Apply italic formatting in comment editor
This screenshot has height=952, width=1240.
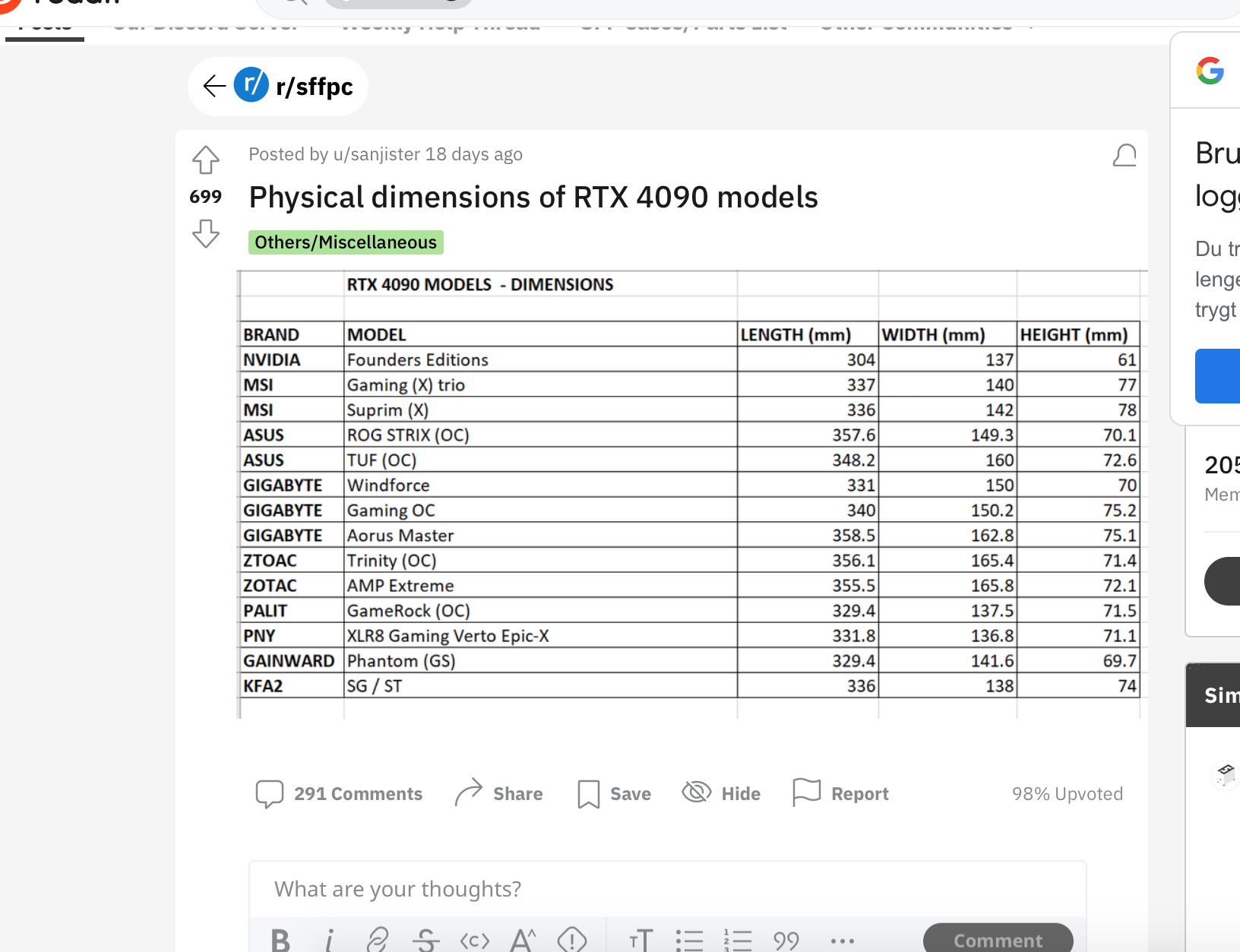(x=329, y=941)
